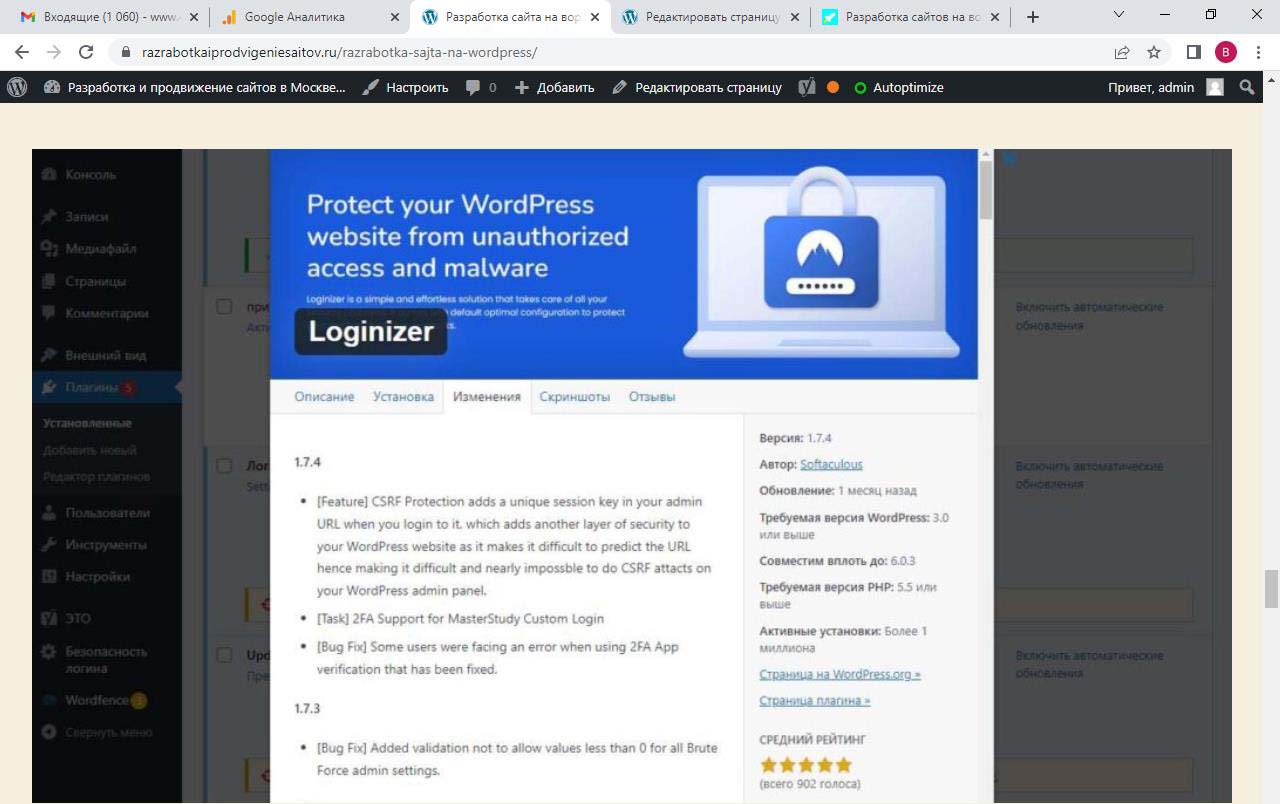Click the comments bubble icon in admin bar
1280x804 pixels.
[x=473, y=87]
